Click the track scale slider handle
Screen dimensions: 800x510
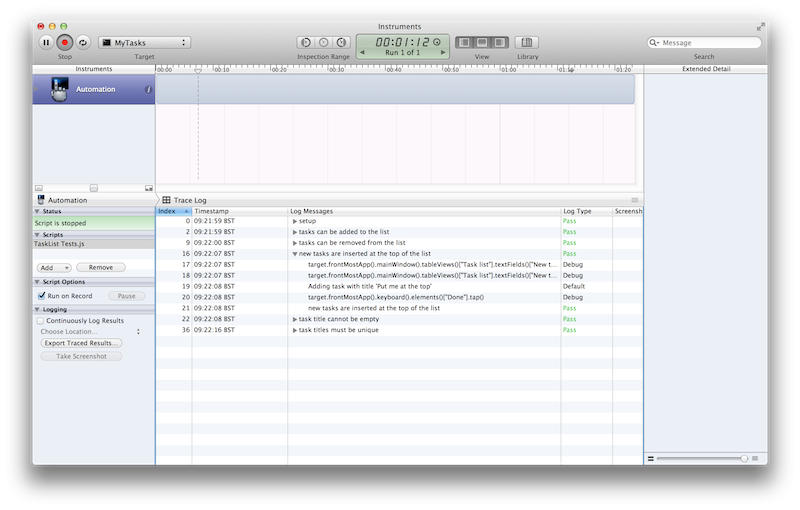coord(94,188)
